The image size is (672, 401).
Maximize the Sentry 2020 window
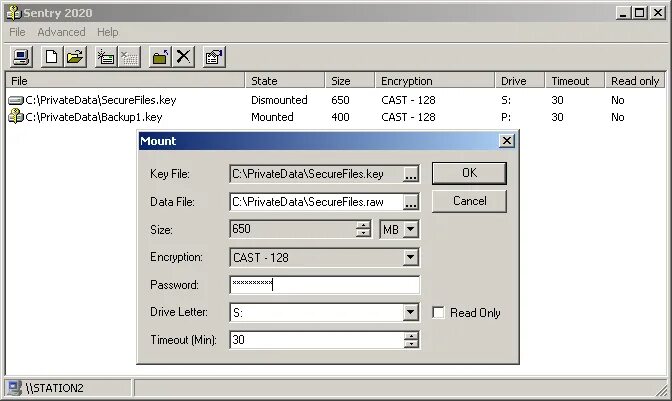[x=639, y=13]
